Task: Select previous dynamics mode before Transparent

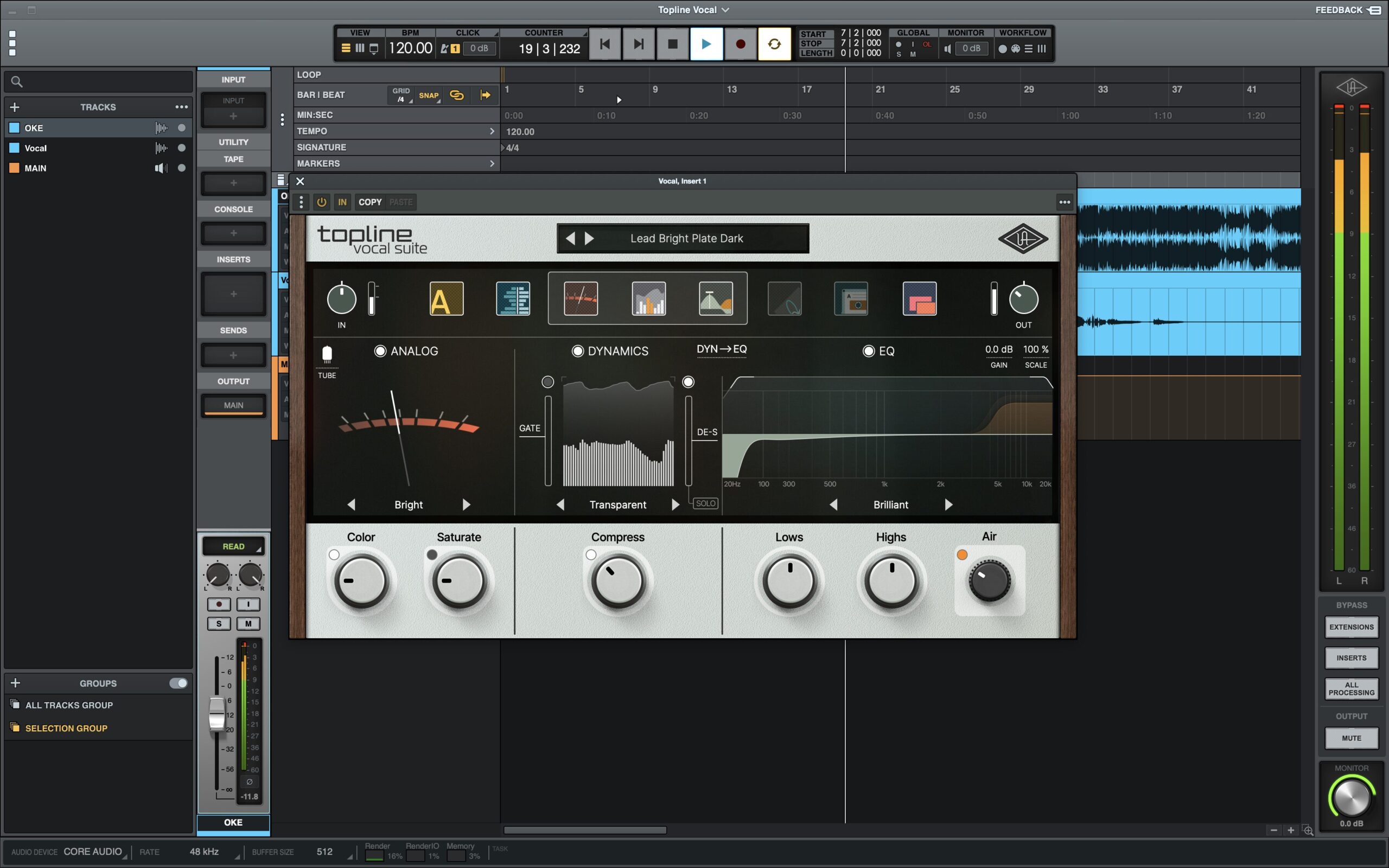Action: pyautogui.click(x=560, y=505)
